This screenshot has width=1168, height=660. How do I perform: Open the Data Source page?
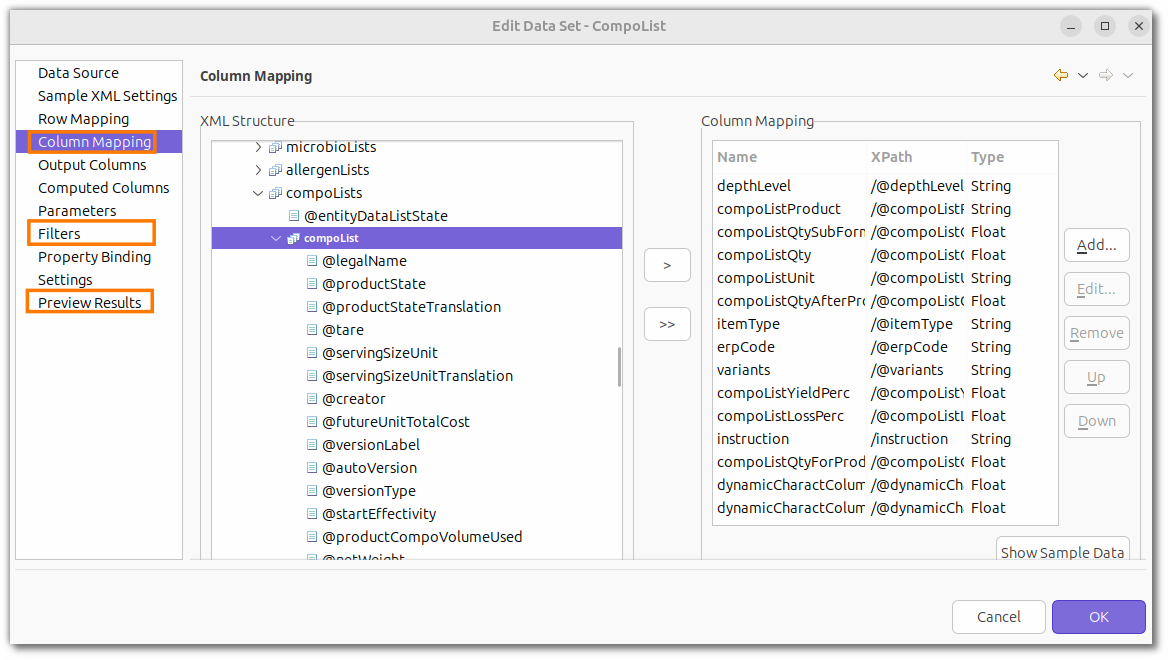point(78,73)
